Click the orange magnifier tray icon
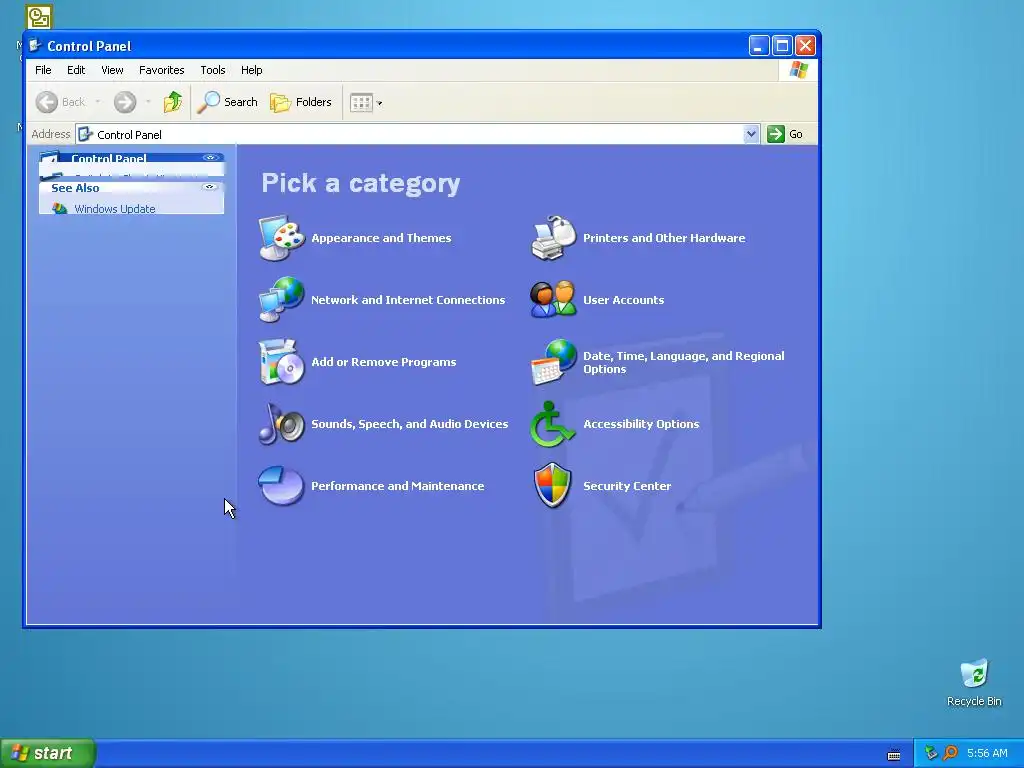The image size is (1024, 768). [950, 753]
